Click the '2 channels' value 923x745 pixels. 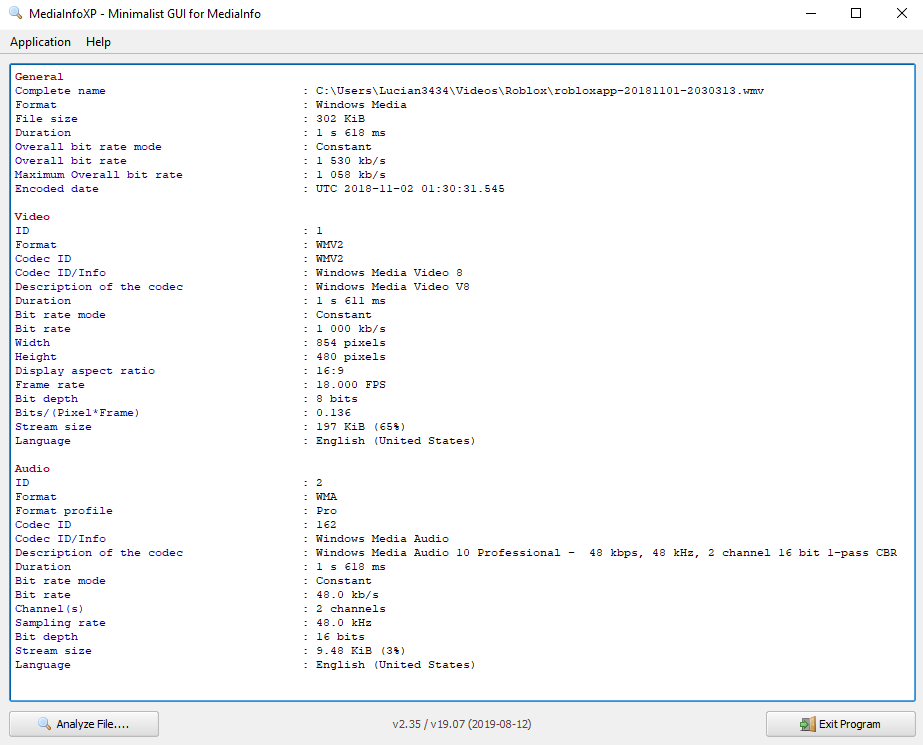tap(351, 609)
